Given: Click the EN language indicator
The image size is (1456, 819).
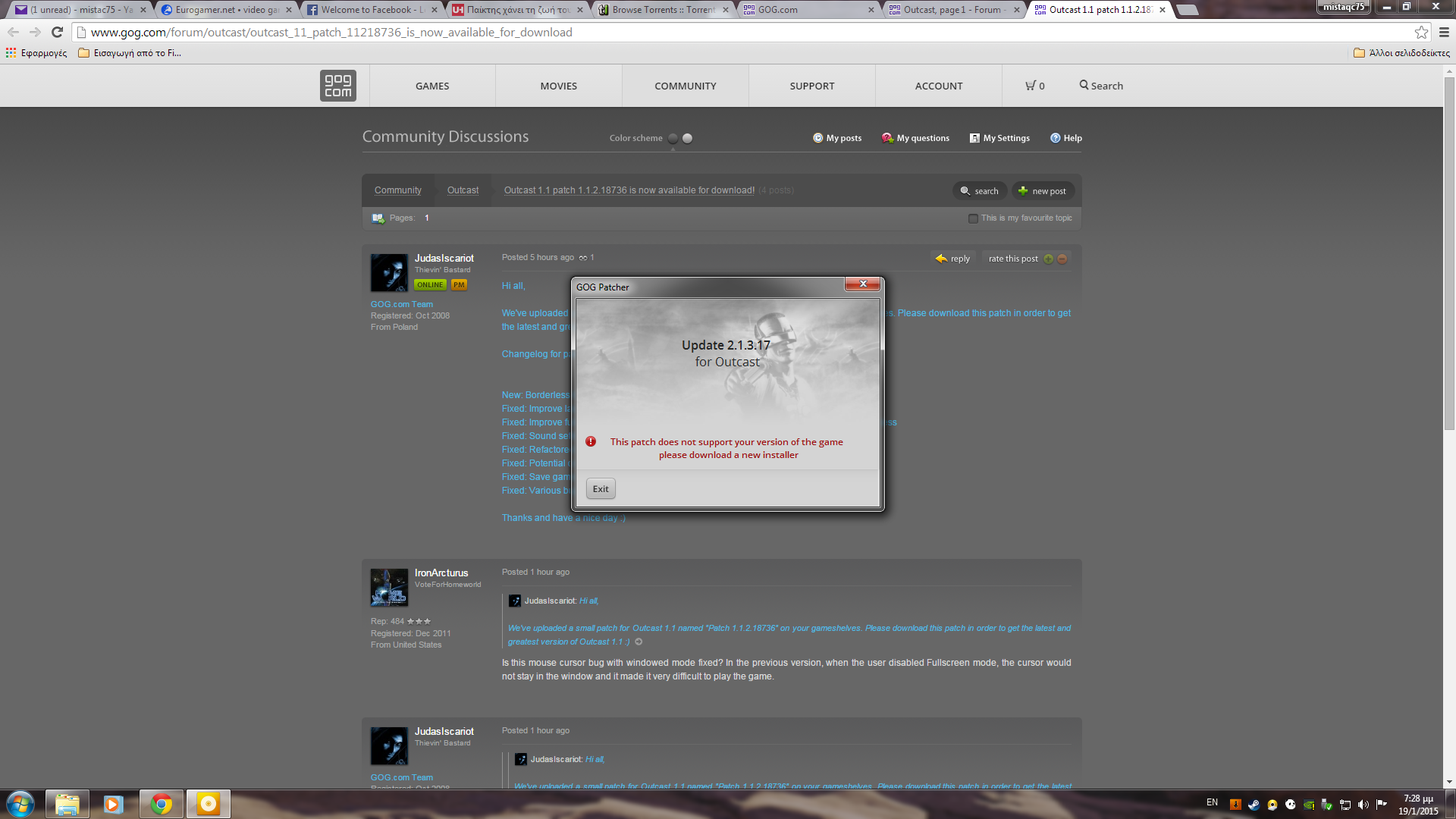Looking at the screenshot, I should point(1212,802).
